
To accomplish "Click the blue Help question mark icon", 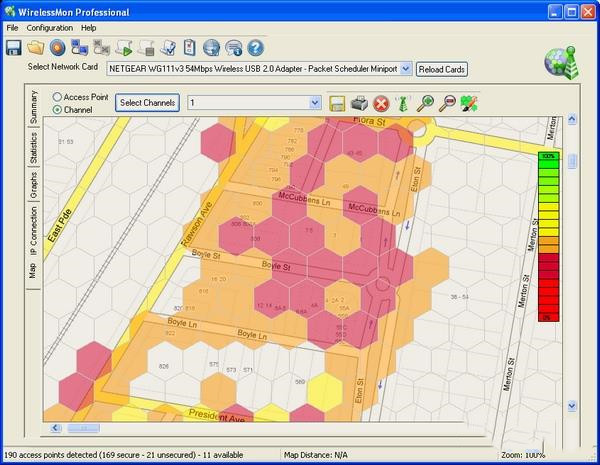I will coord(255,47).
